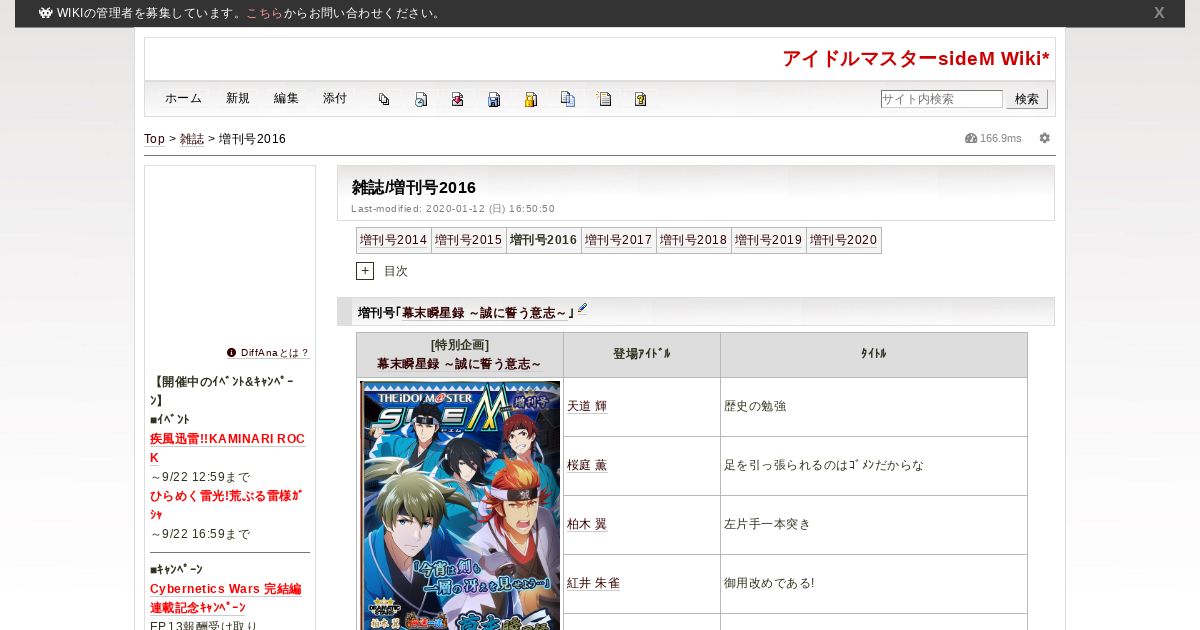This screenshot has width=1200, height=630.
Task: Click the blue duplicate page icon
Action: [568, 99]
